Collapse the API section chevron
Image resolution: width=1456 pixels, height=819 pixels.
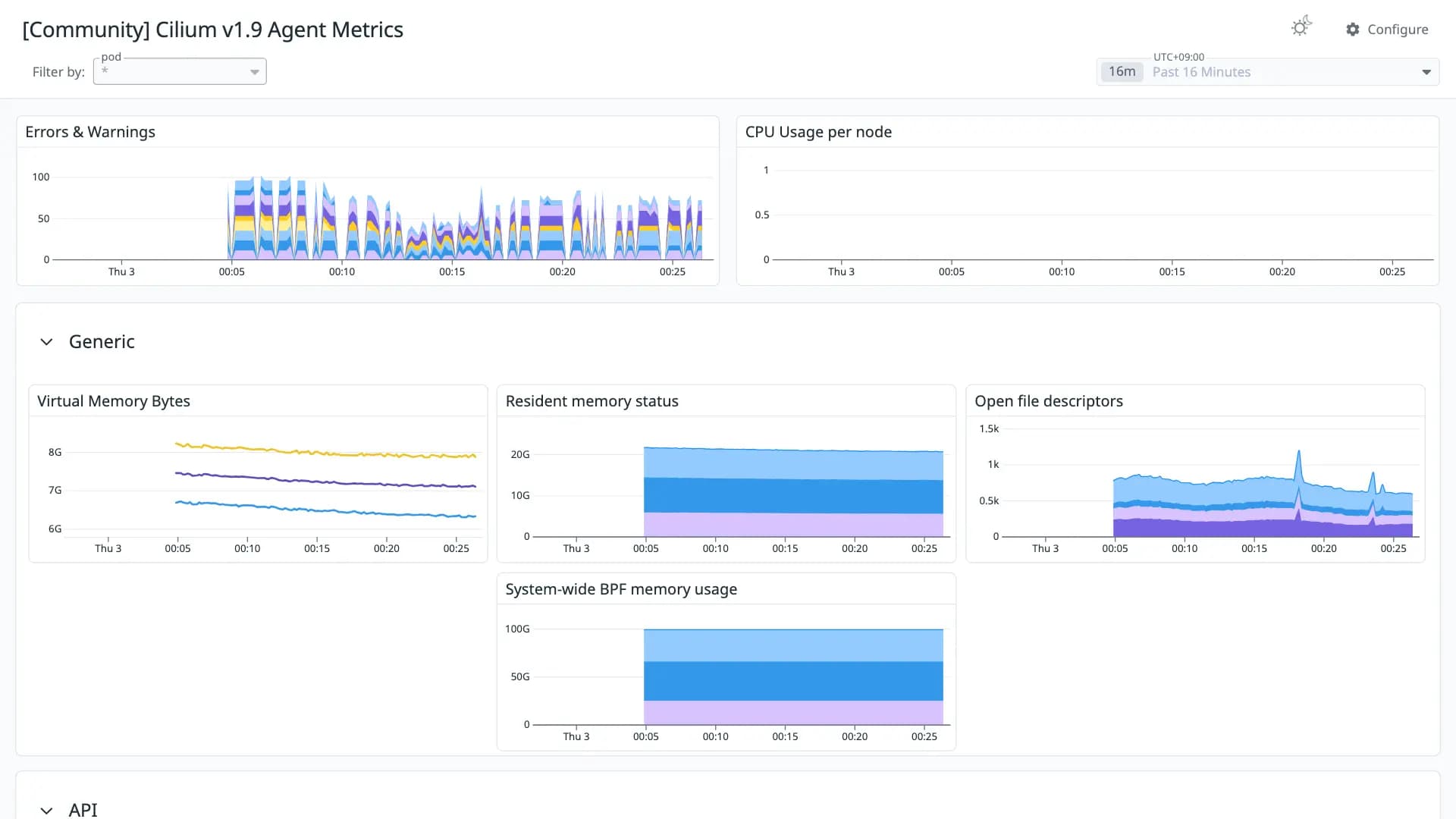[x=46, y=810]
